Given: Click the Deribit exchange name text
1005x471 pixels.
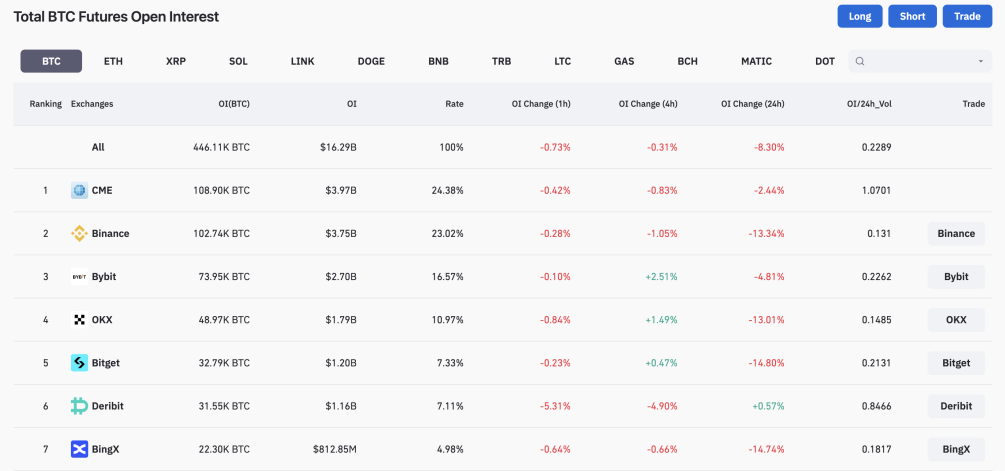Looking at the screenshot, I should (x=108, y=406).
